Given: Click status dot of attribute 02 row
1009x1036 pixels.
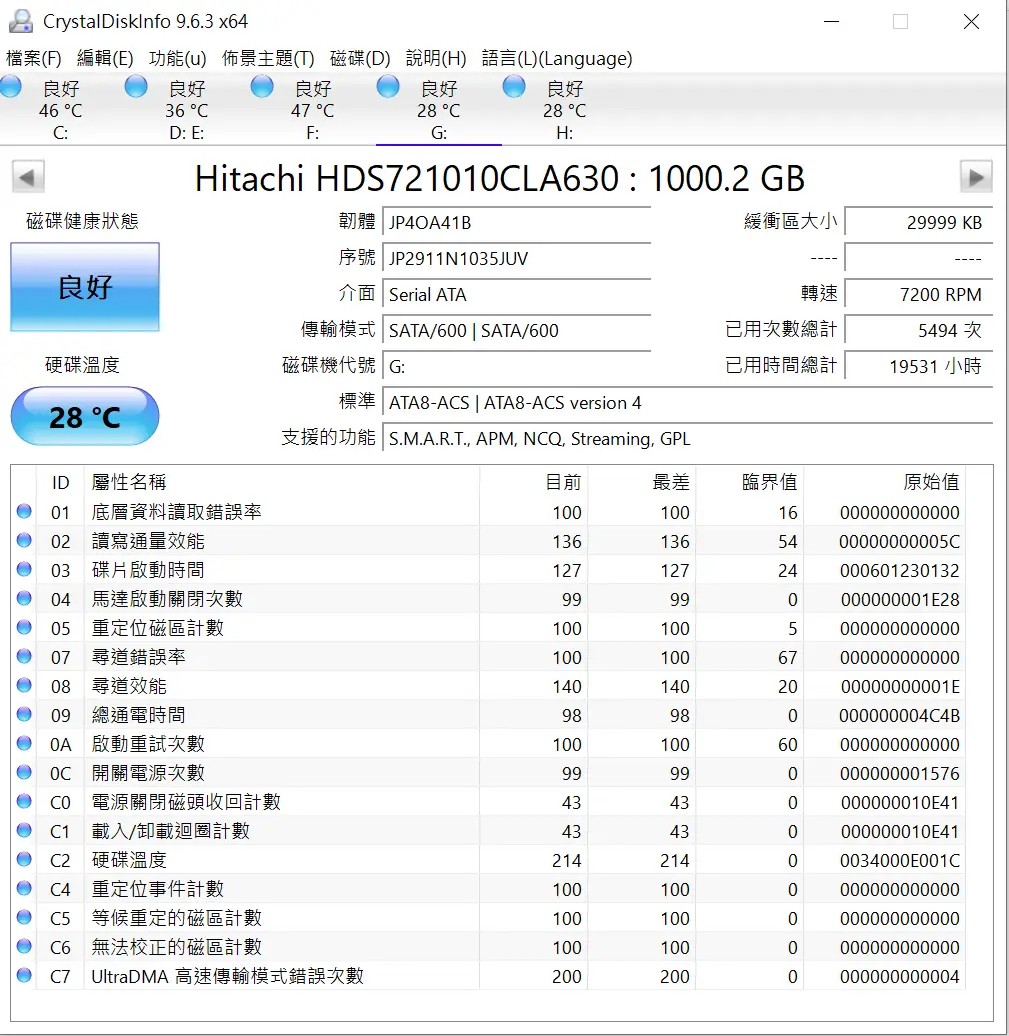Looking at the screenshot, I should pos(24,540).
